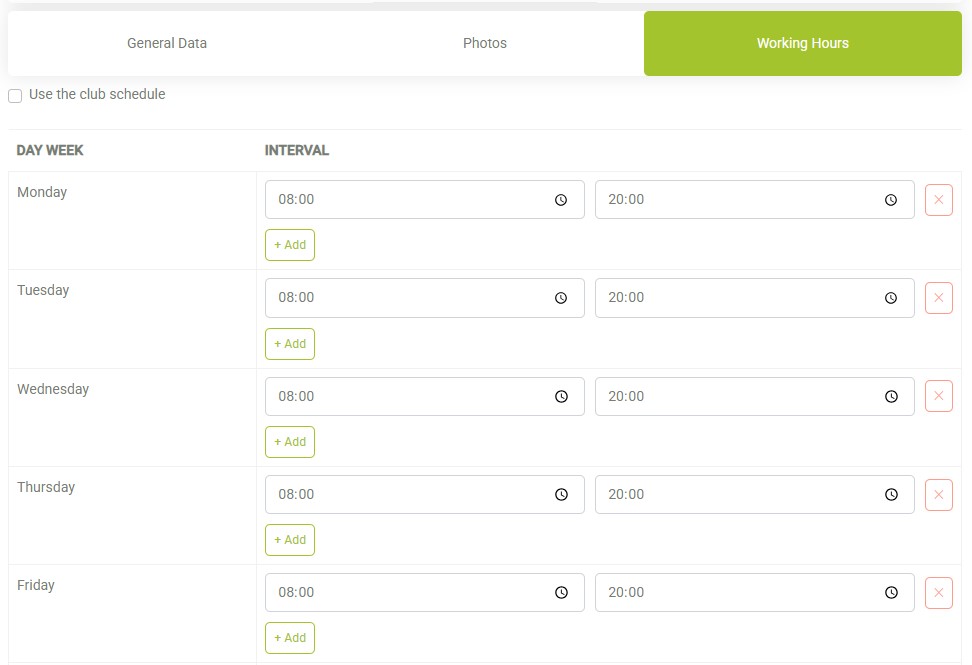Screen dimensions: 972x665
Task: Open time picker for Wednesday start time
Action: pos(561,397)
